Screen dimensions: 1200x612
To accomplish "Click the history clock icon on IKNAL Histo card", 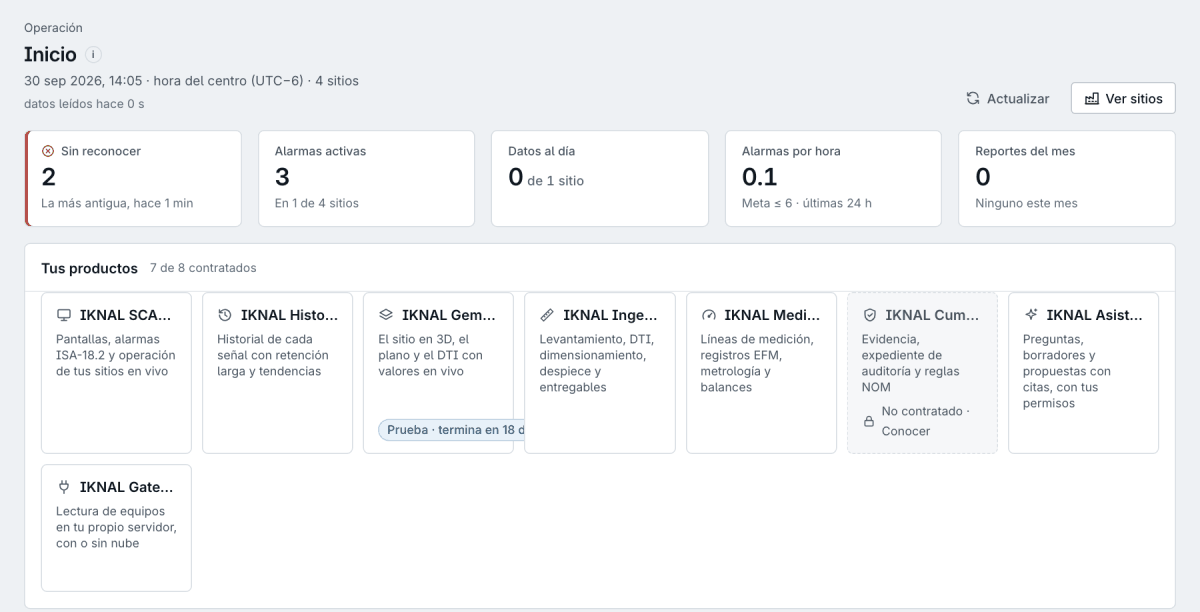I will coord(225,315).
